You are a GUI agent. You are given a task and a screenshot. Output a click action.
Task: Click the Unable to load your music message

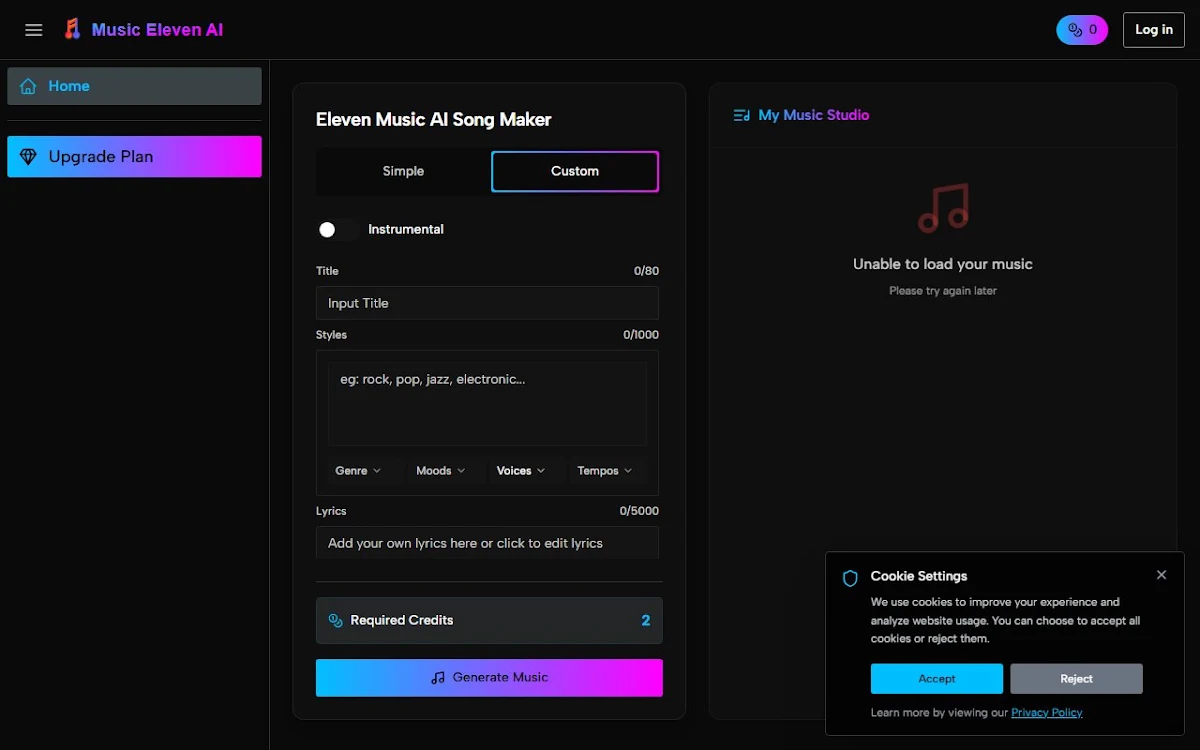pos(943,264)
